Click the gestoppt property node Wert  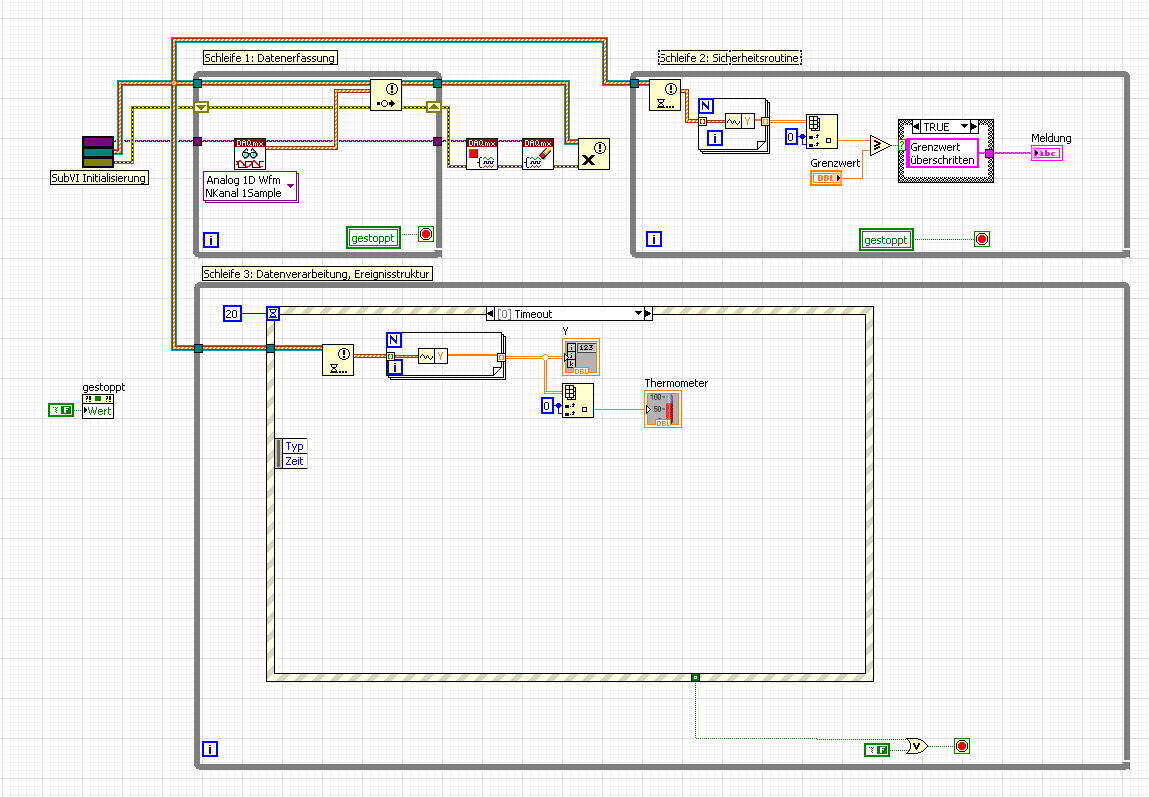98,407
